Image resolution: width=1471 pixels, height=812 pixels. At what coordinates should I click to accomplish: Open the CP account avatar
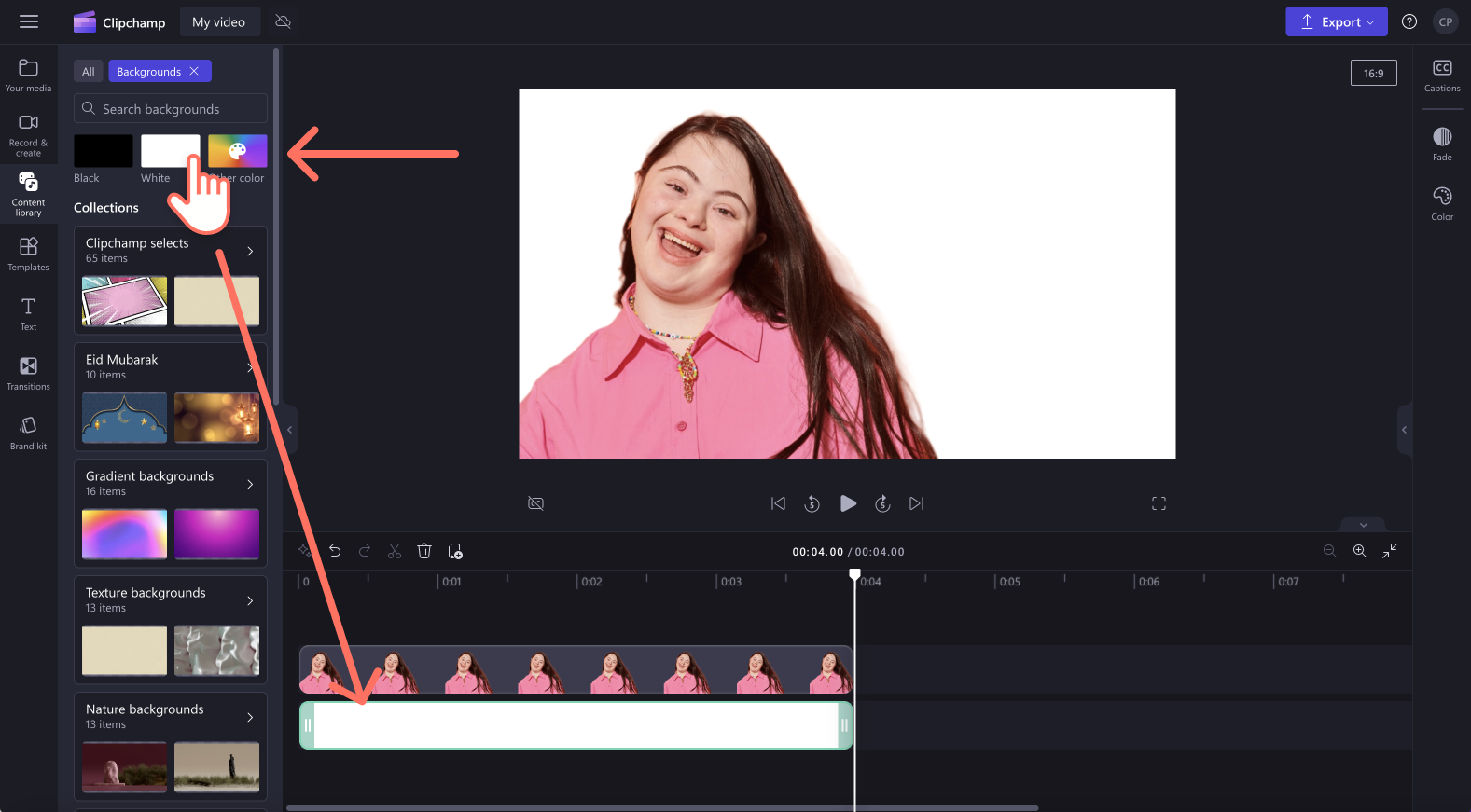[1446, 21]
